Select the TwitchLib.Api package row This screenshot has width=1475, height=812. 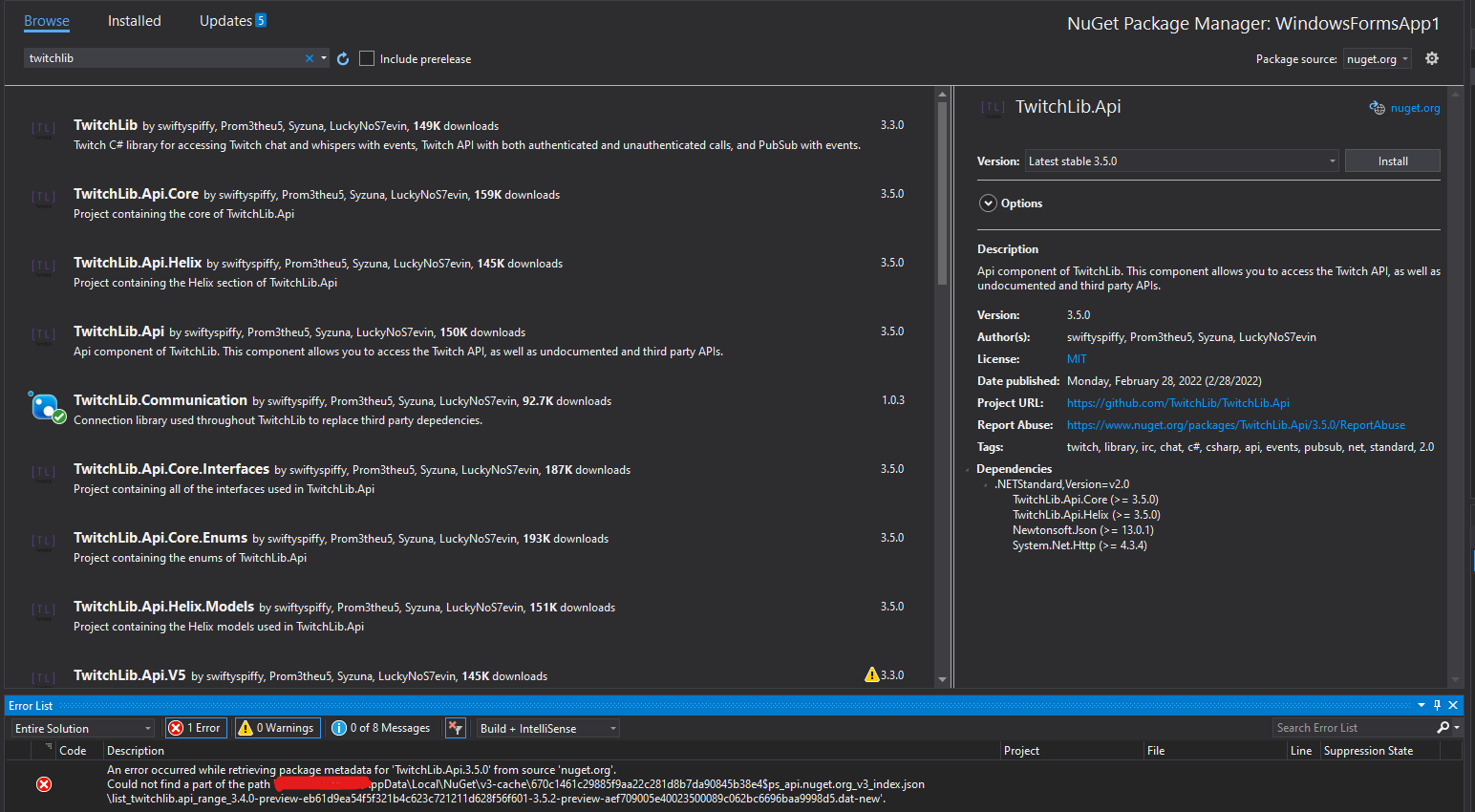(x=470, y=340)
